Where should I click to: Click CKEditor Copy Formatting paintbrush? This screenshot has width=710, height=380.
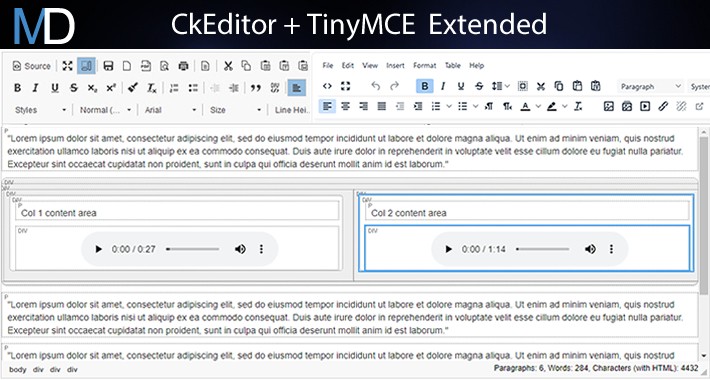(x=133, y=88)
